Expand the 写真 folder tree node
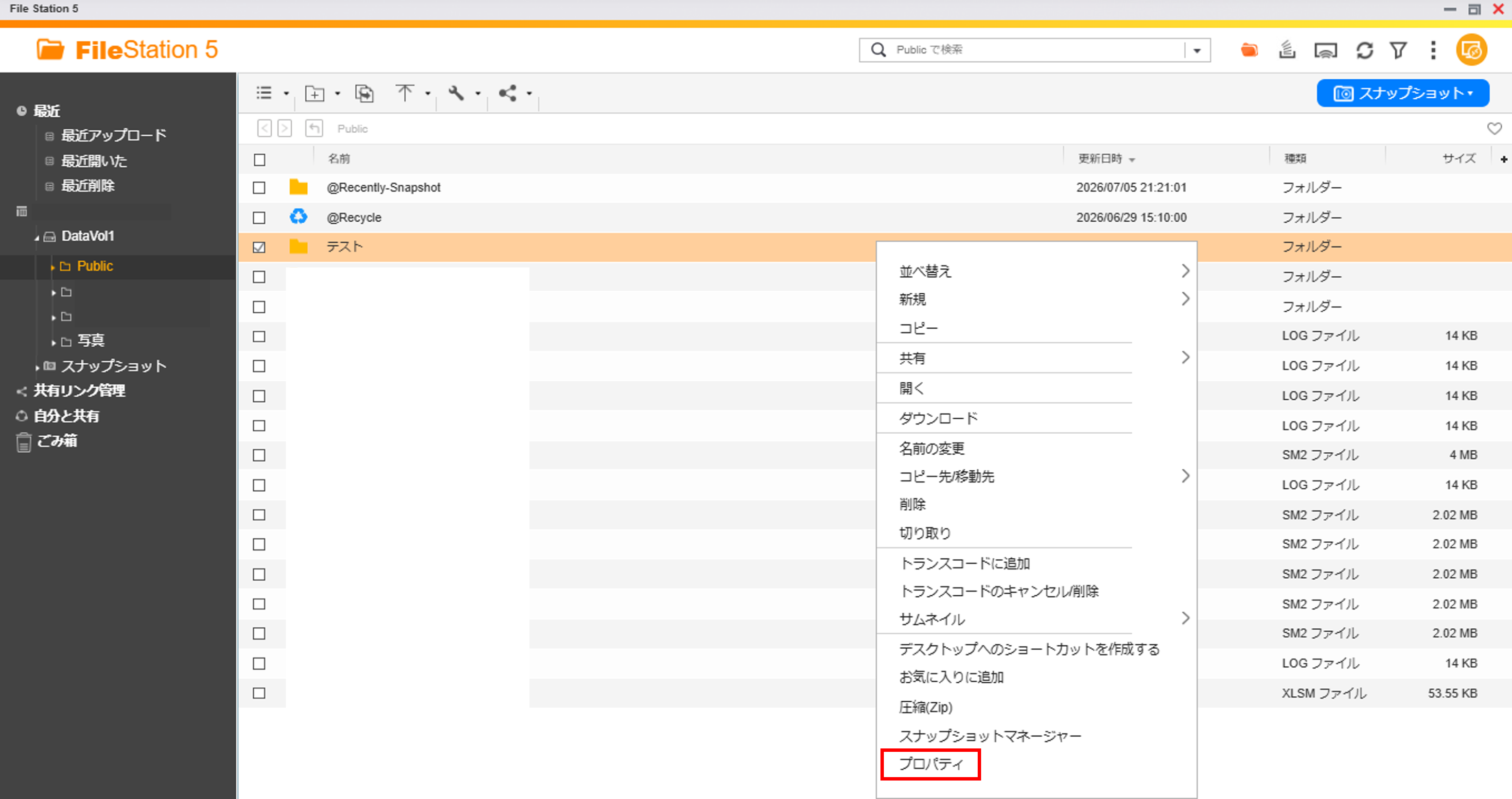 (x=53, y=342)
